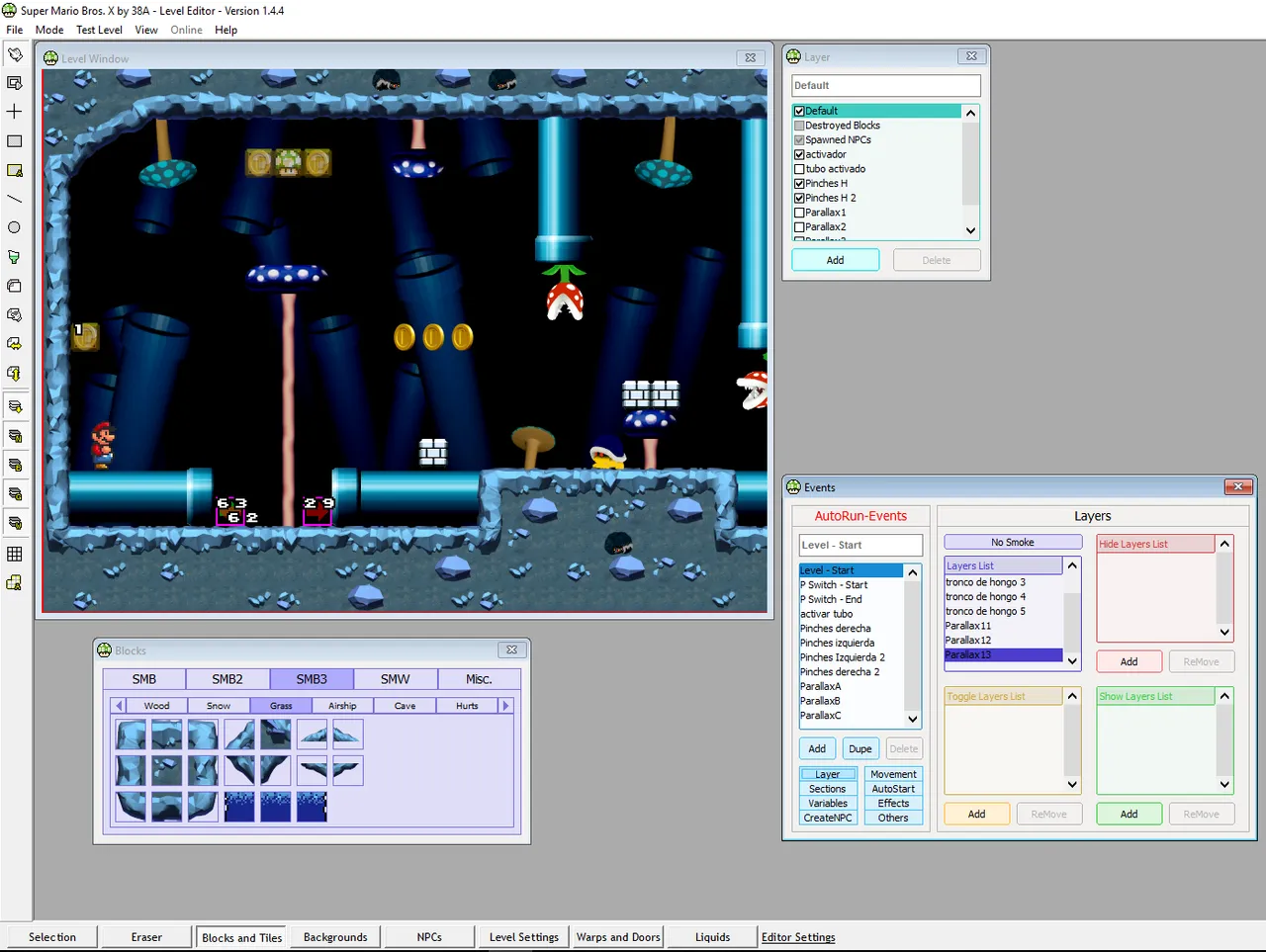Open the Test Level menu
This screenshot has width=1266, height=952.
click(99, 30)
